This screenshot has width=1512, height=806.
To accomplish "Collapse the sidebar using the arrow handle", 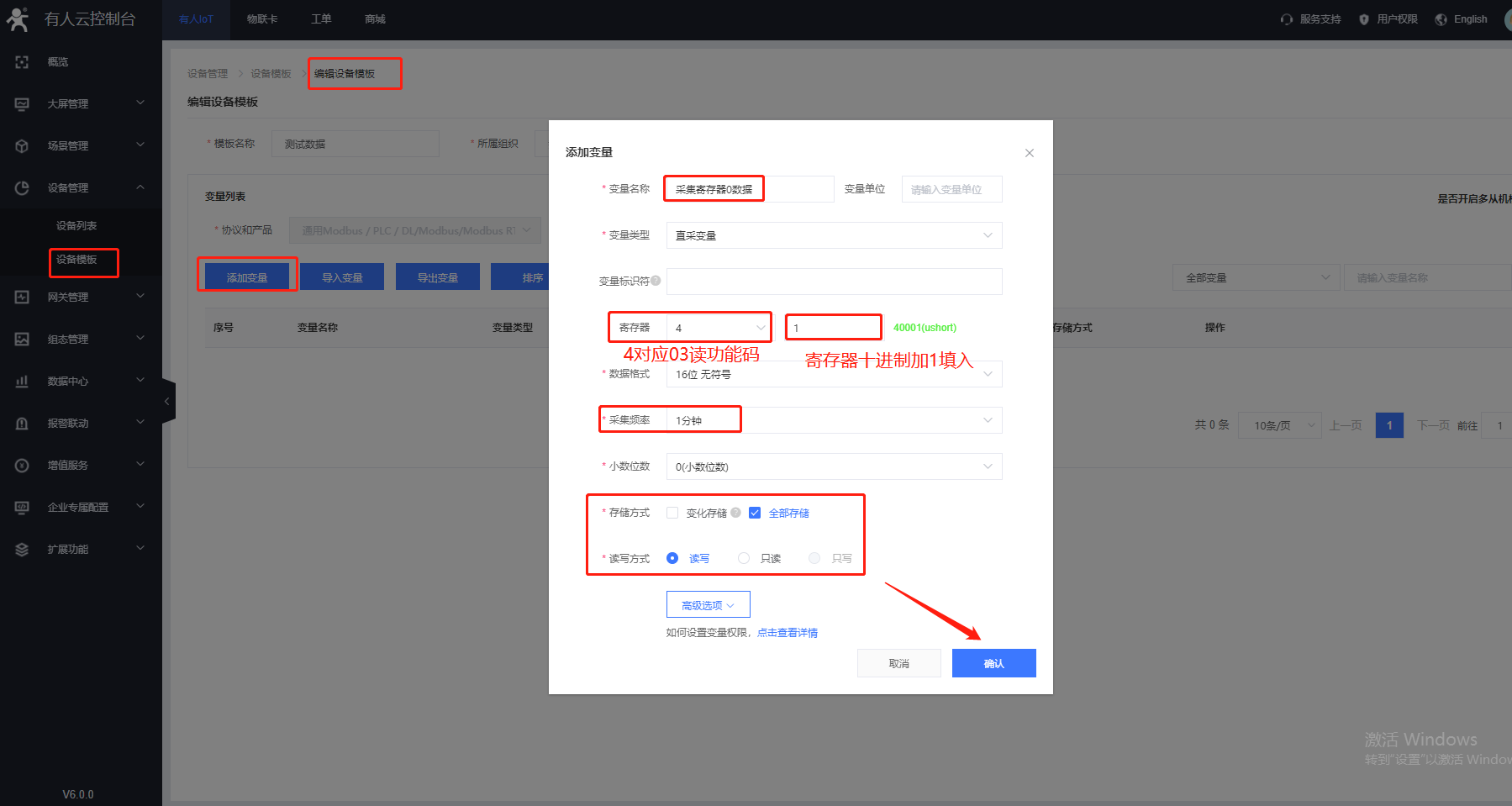I will tap(167, 402).
